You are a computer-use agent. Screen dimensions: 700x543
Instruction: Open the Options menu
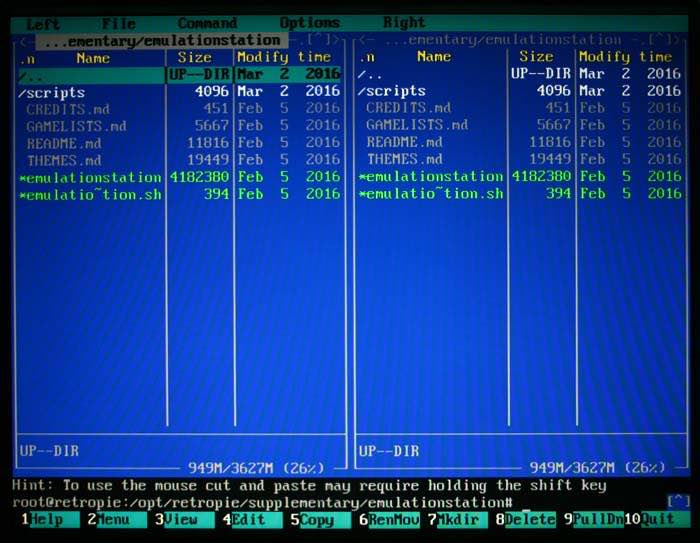click(310, 22)
